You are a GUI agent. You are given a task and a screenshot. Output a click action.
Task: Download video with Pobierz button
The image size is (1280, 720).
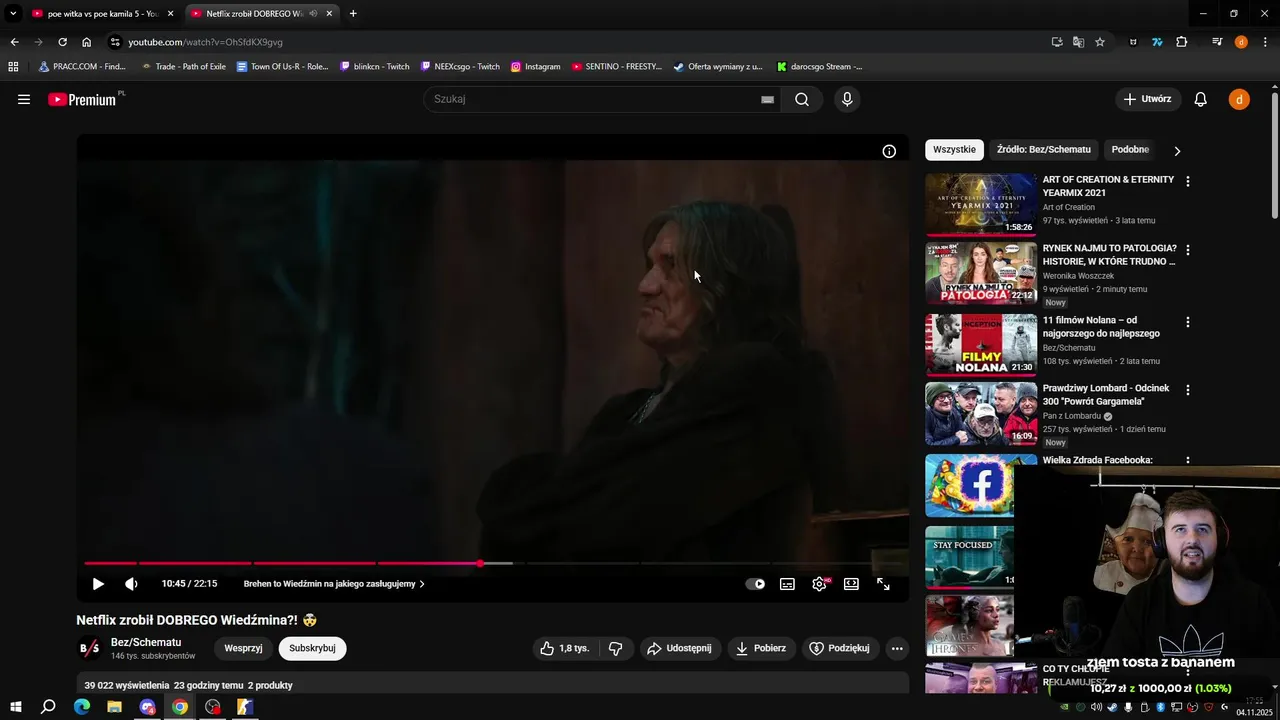click(761, 648)
